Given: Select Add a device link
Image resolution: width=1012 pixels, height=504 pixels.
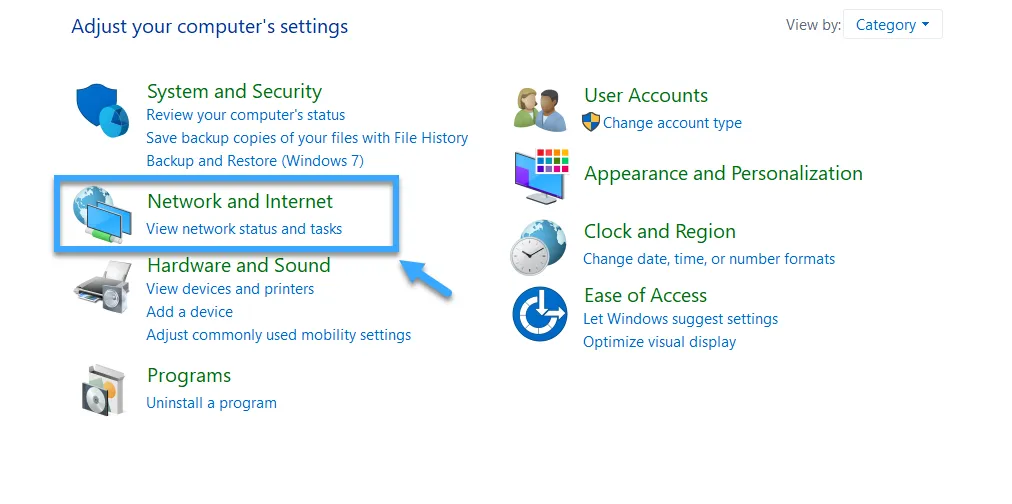Looking at the screenshot, I should pyautogui.click(x=189, y=312).
